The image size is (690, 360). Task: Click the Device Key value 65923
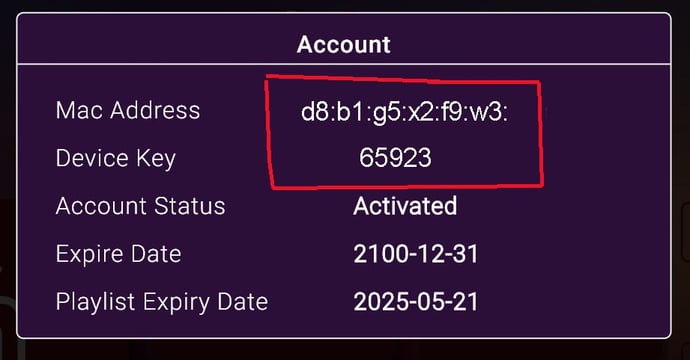click(395, 158)
